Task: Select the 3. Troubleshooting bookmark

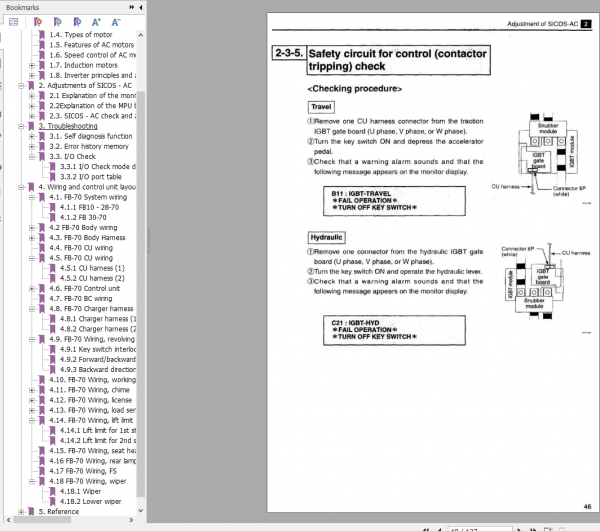Action: coord(68,126)
